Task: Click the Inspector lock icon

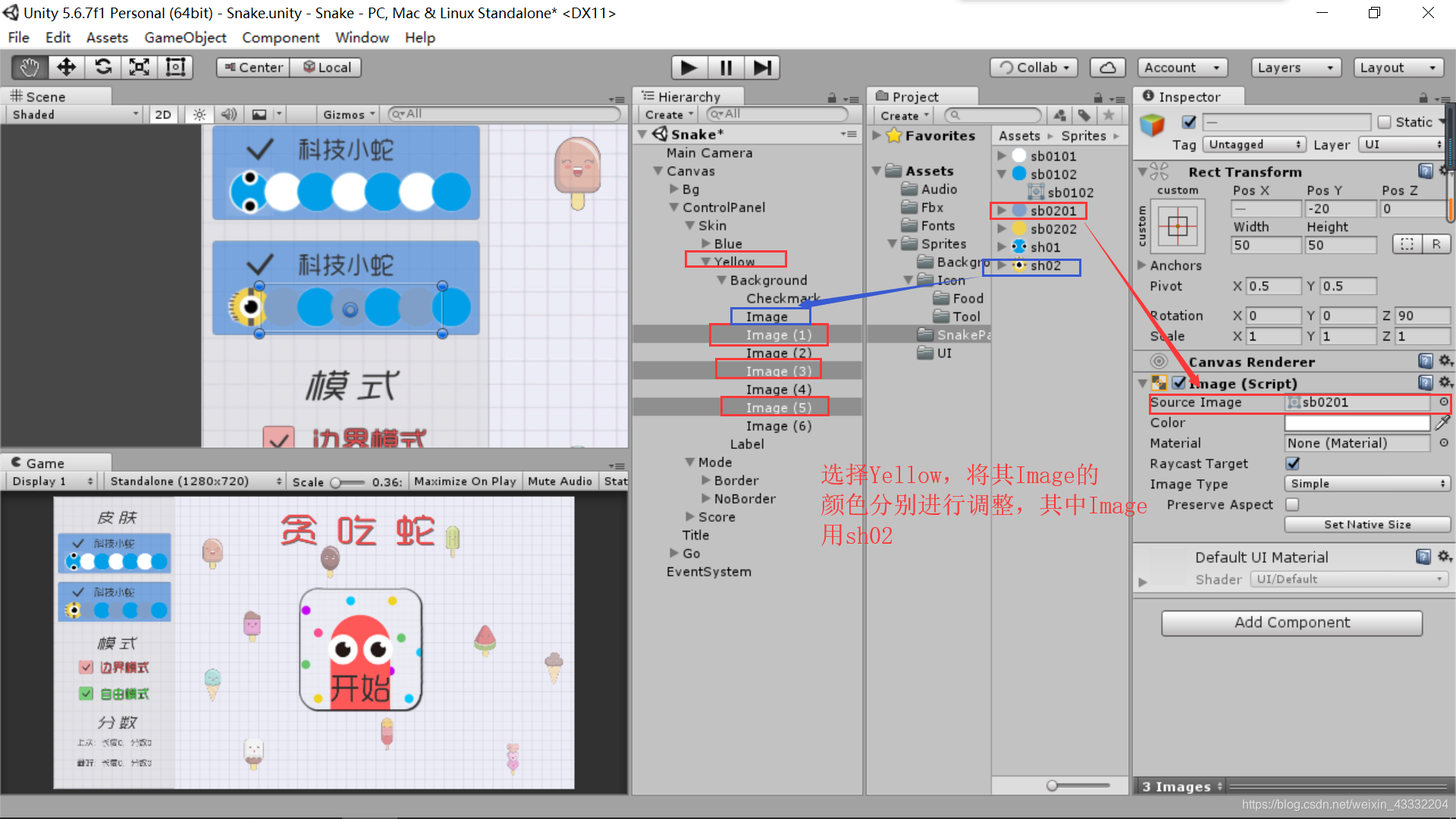Action: click(x=1423, y=98)
